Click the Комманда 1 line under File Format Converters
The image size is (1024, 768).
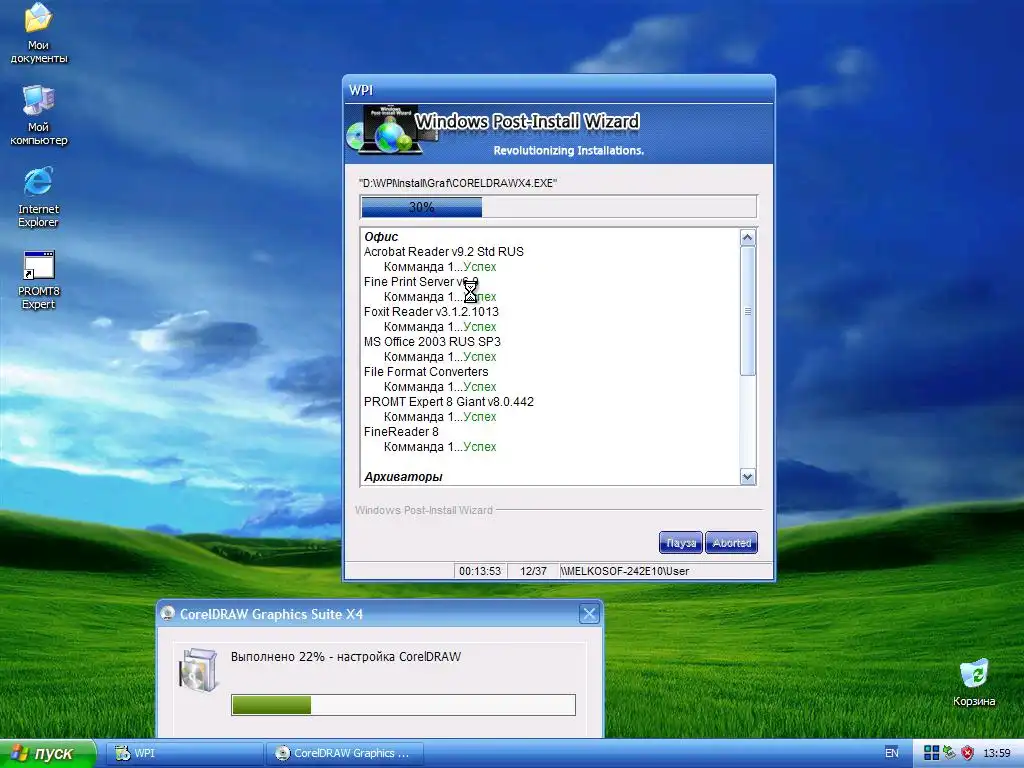click(440, 387)
